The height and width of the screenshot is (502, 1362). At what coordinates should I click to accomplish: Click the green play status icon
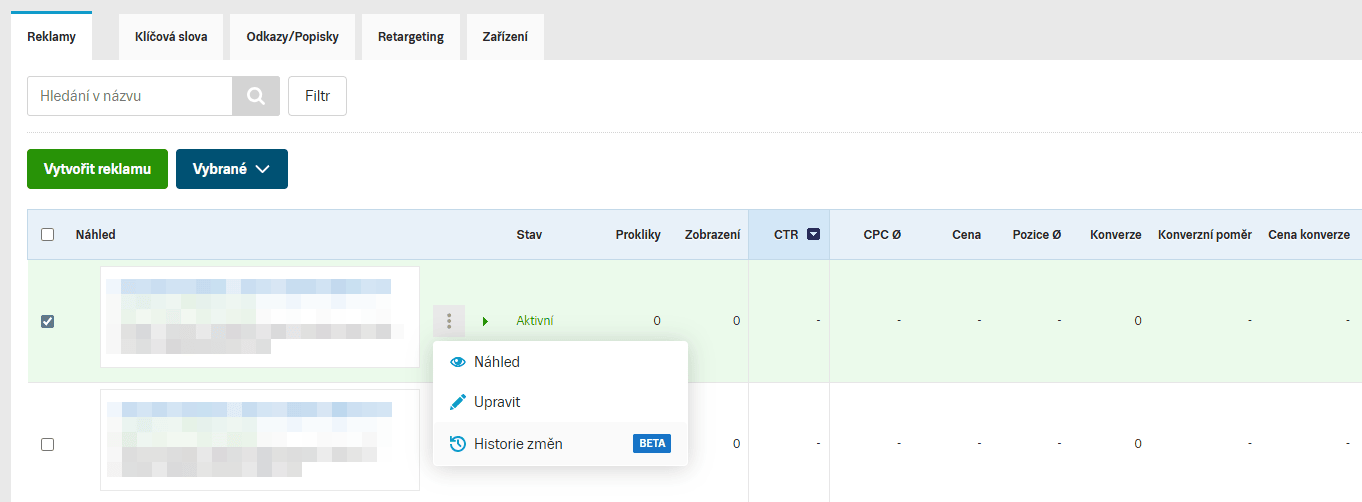pyautogui.click(x=485, y=321)
